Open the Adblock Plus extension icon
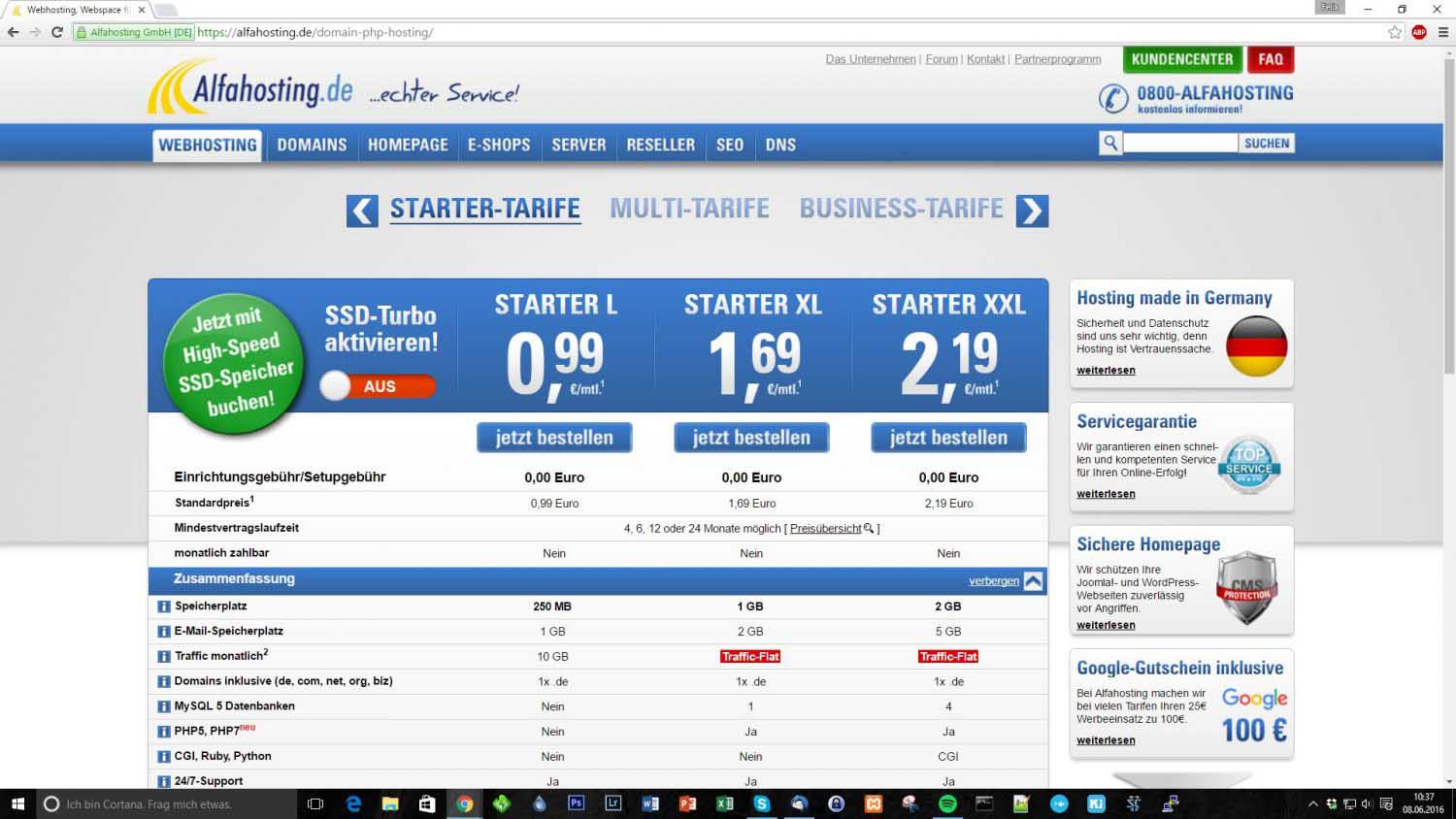 pyautogui.click(x=1419, y=32)
